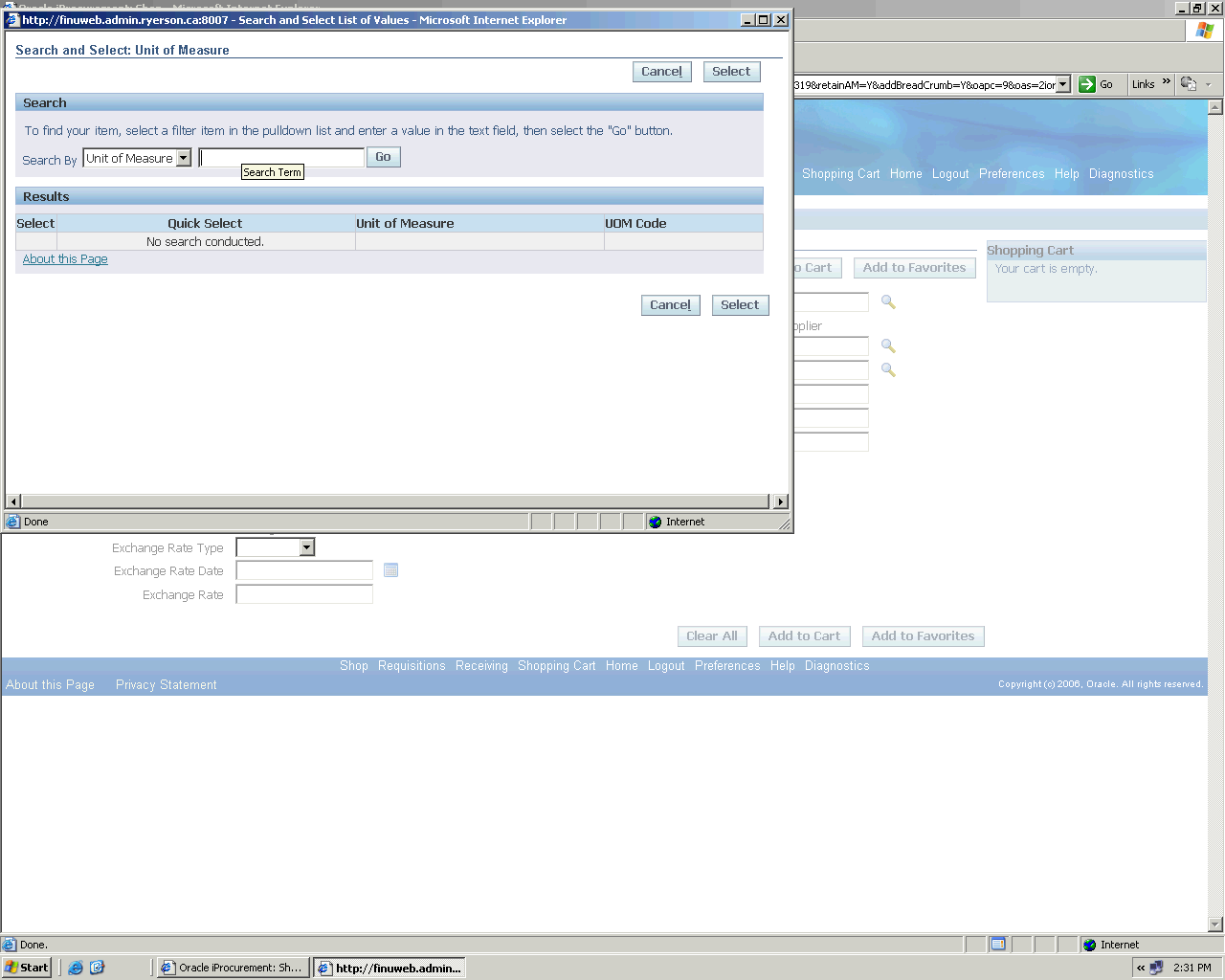Expand the Exchange Rate Type dropdown
Image resolution: width=1225 pixels, height=980 pixels.
point(306,547)
